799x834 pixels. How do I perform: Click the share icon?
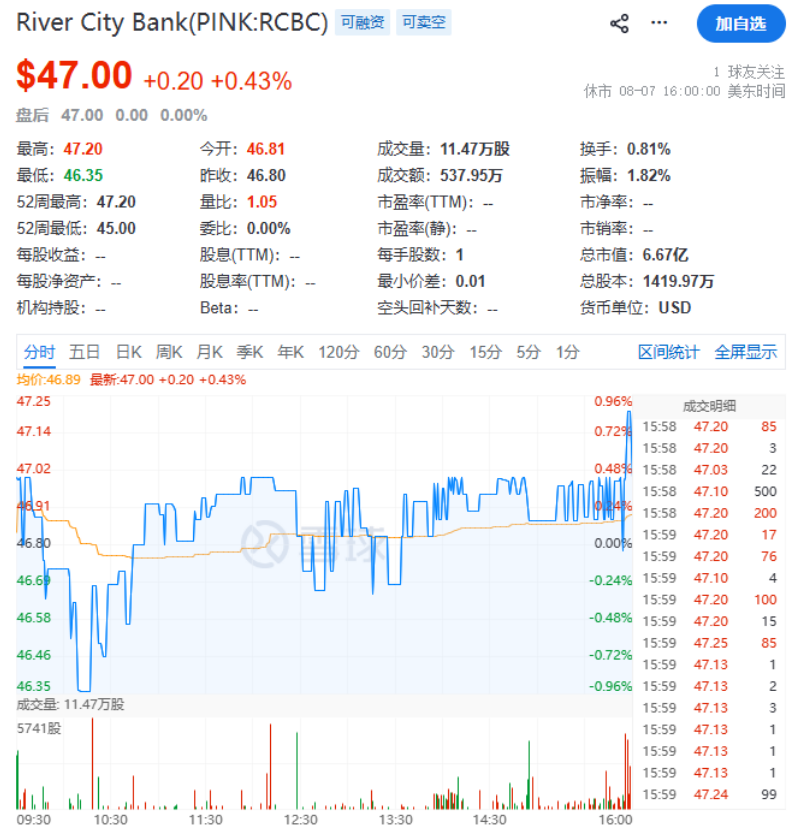[619, 23]
